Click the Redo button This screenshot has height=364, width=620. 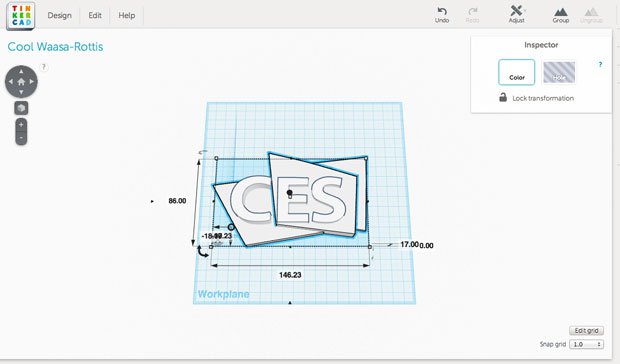(473, 15)
